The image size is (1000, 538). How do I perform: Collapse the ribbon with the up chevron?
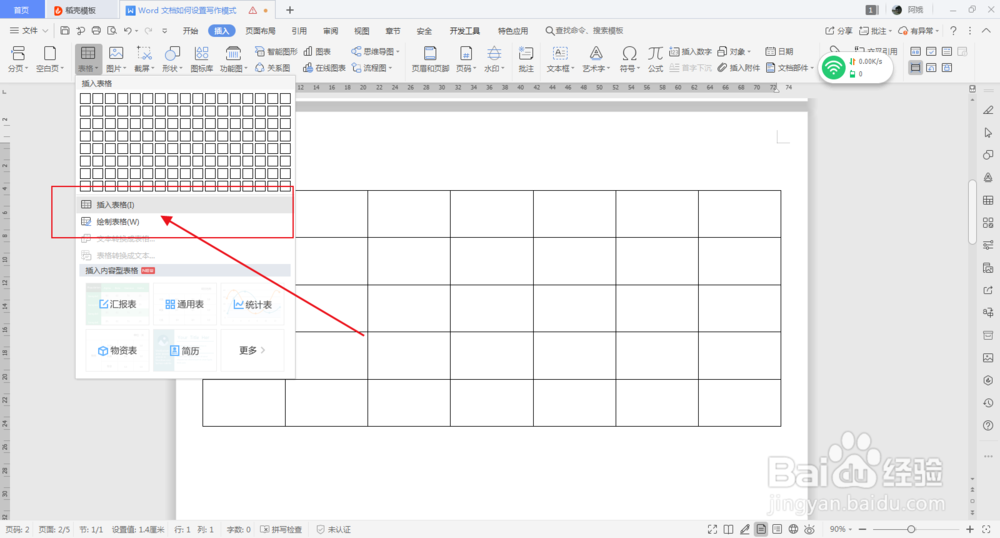986,31
